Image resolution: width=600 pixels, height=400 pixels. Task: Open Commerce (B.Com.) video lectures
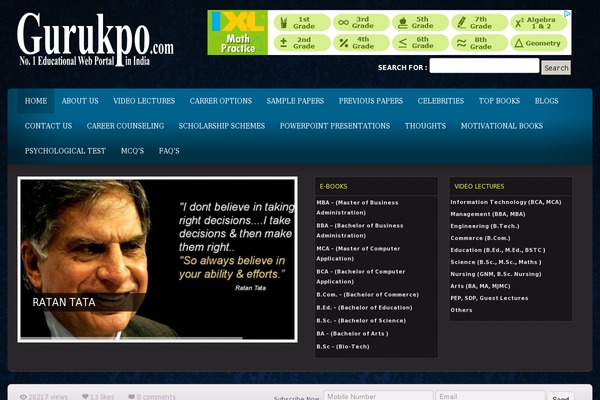point(480,238)
